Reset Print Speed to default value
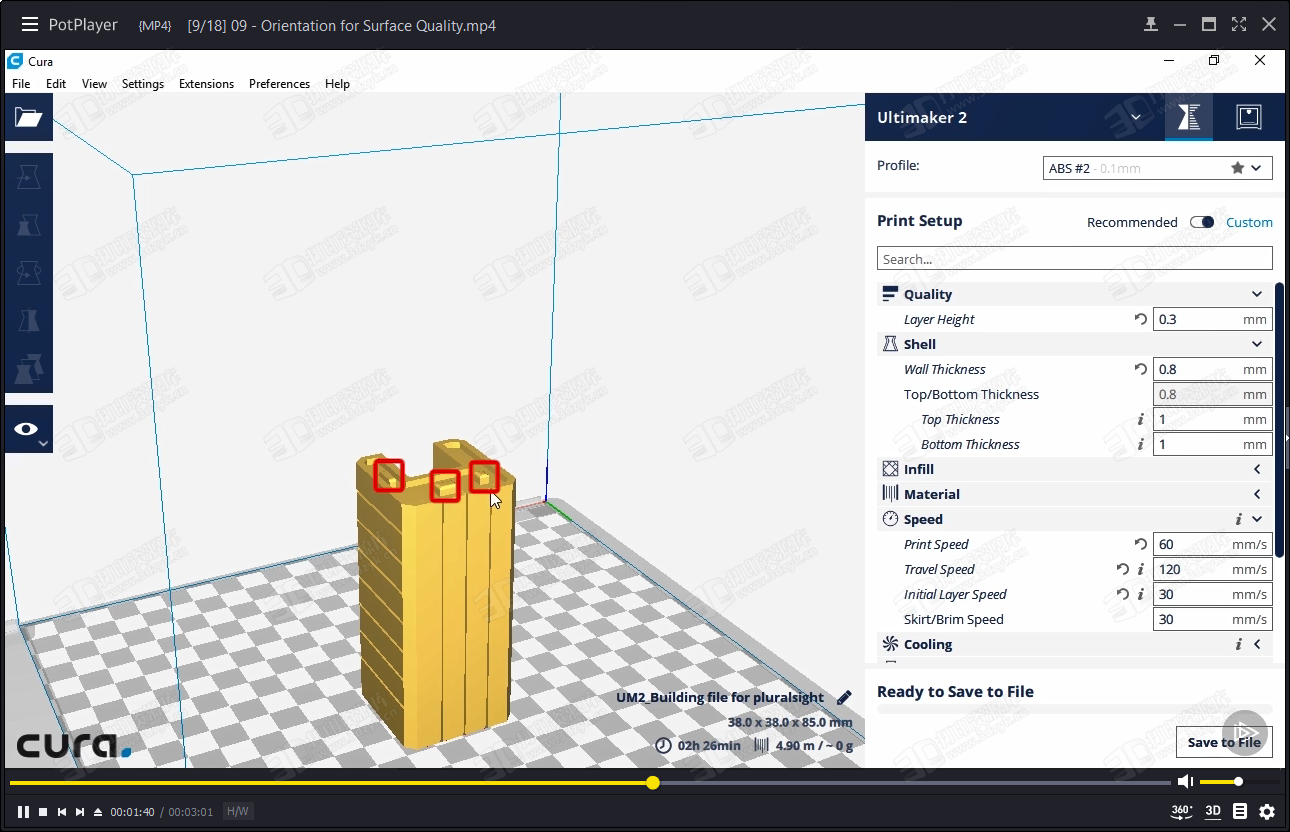The height and width of the screenshot is (832, 1290). (x=1141, y=544)
